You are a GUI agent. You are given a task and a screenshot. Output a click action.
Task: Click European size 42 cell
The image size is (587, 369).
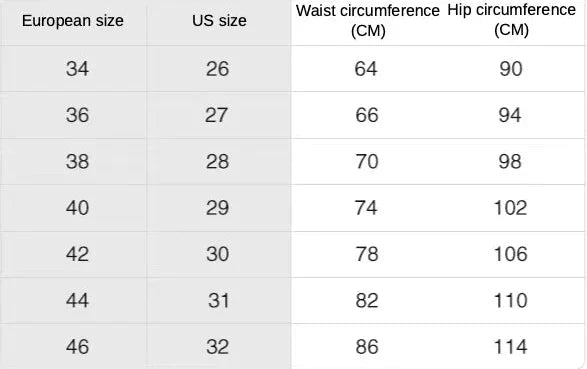pos(77,254)
